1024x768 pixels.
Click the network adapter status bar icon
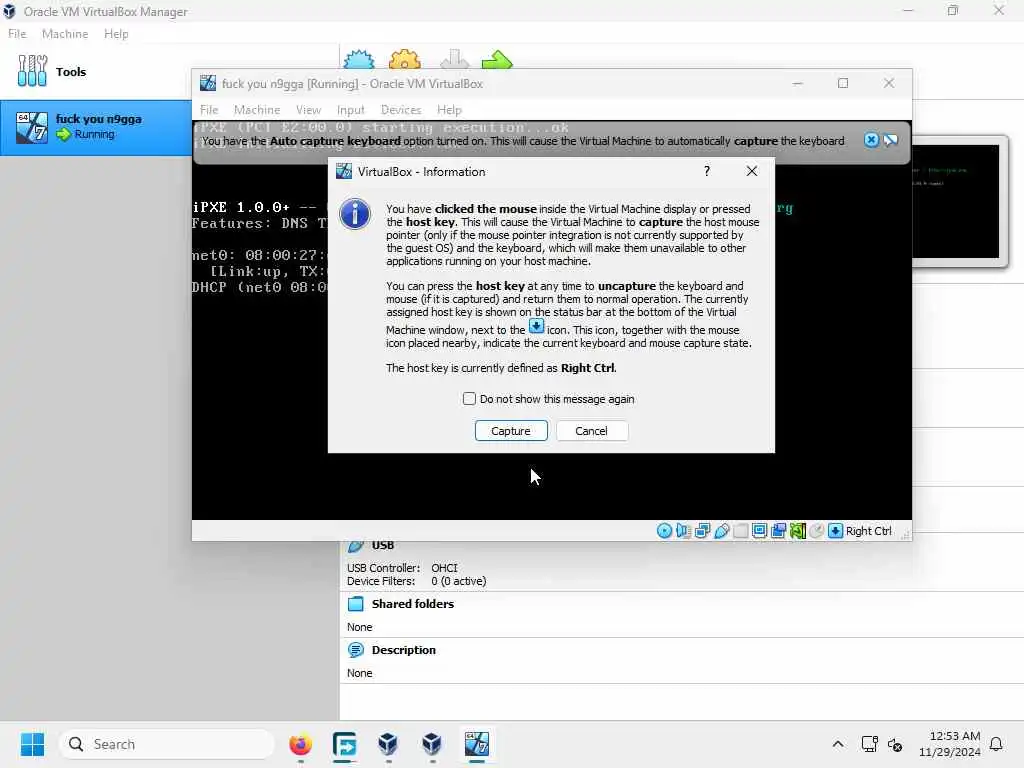[x=702, y=531]
